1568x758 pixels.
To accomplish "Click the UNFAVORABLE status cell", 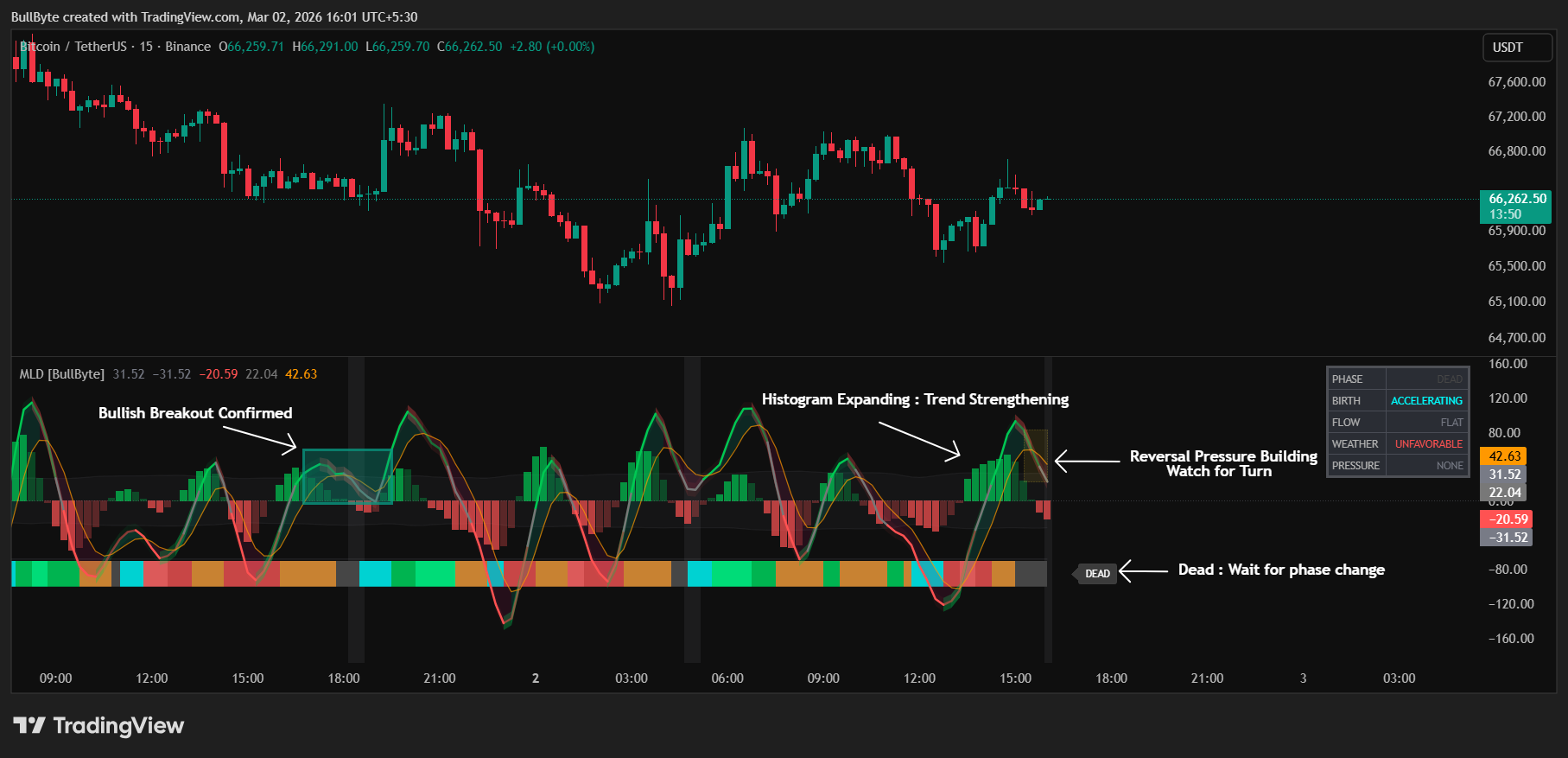I will pos(1429,444).
